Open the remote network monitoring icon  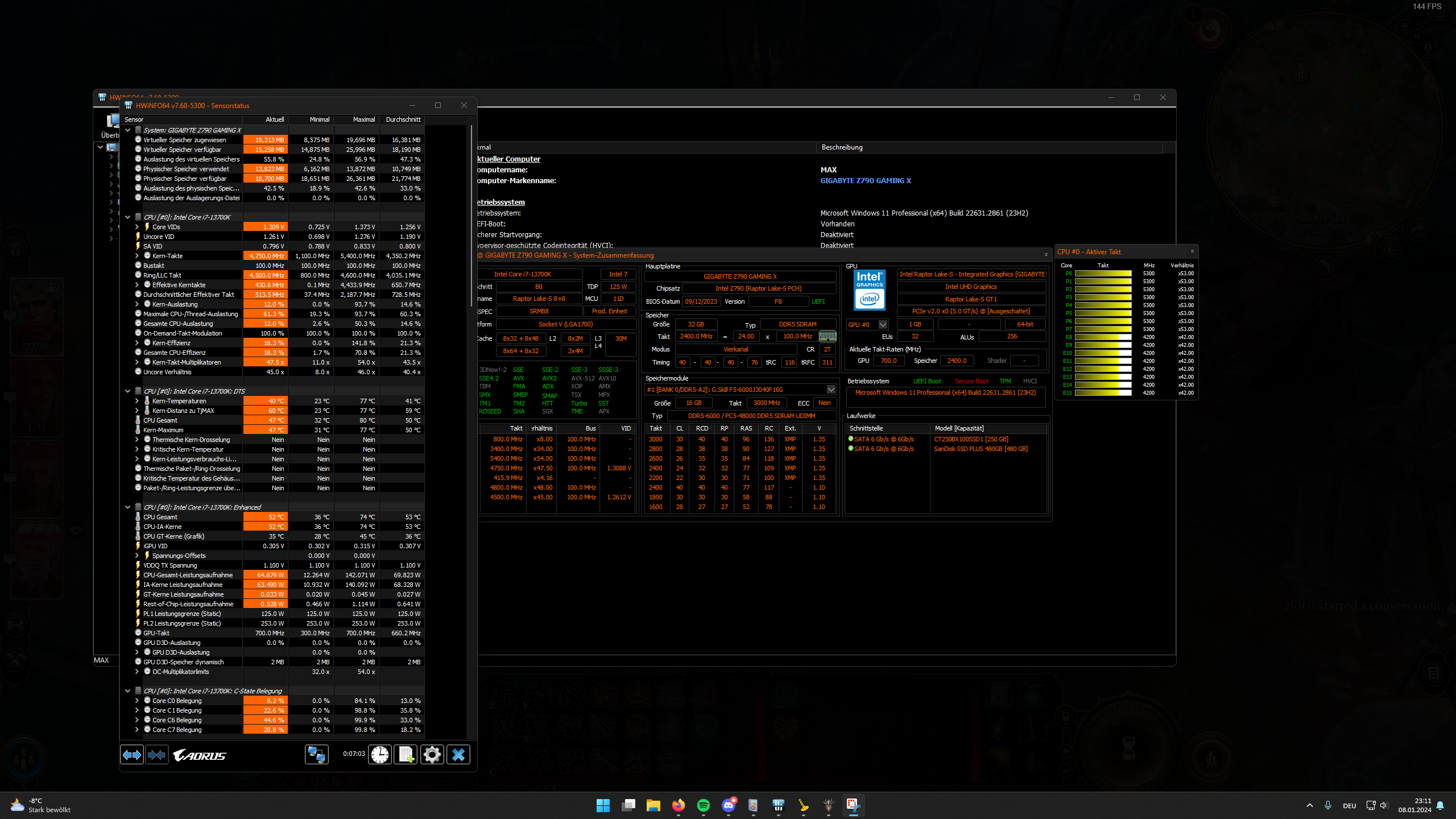[317, 755]
